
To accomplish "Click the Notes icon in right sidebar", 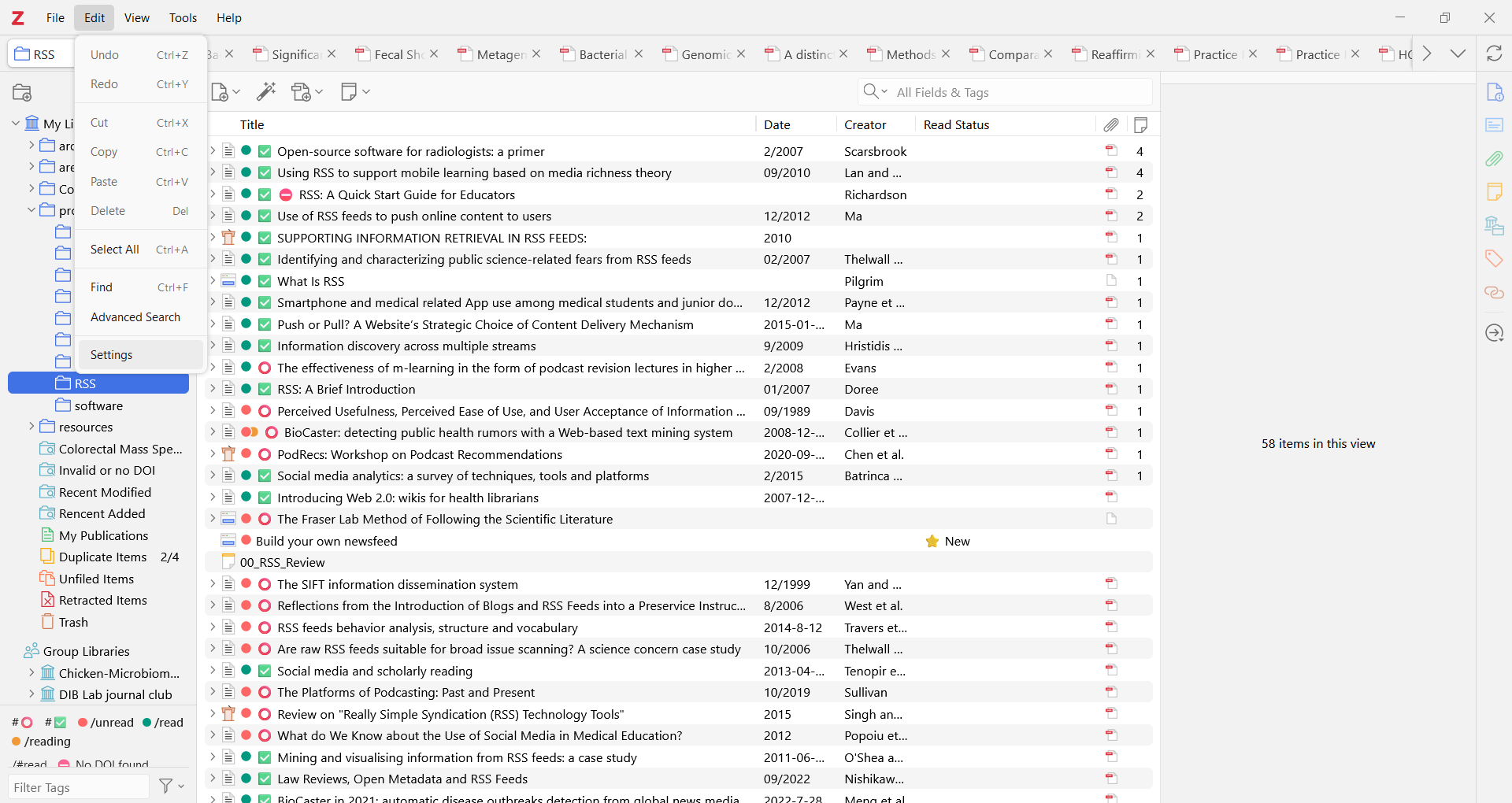I will [x=1494, y=191].
